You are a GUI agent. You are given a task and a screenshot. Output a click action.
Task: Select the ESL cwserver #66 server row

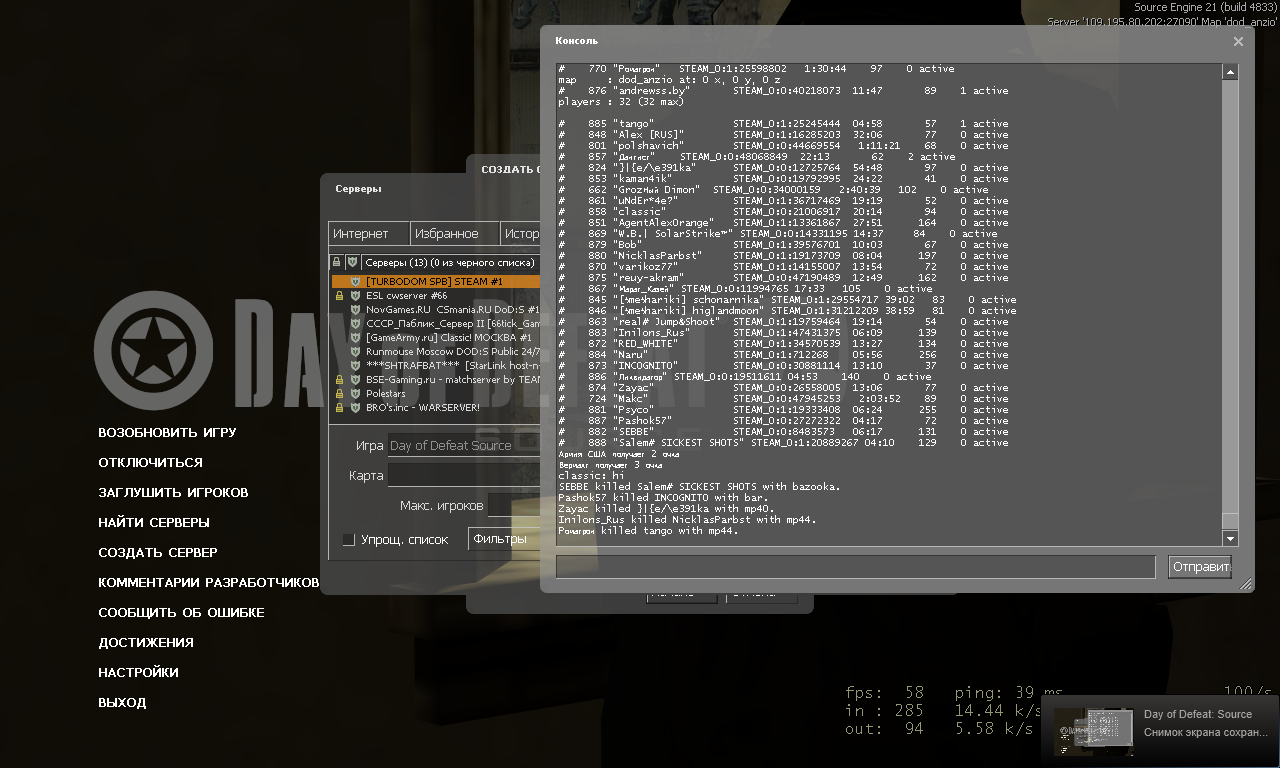pyautogui.click(x=436, y=296)
